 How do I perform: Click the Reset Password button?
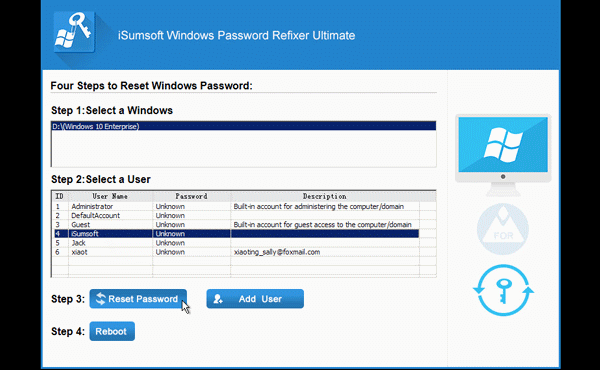(x=138, y=299)
